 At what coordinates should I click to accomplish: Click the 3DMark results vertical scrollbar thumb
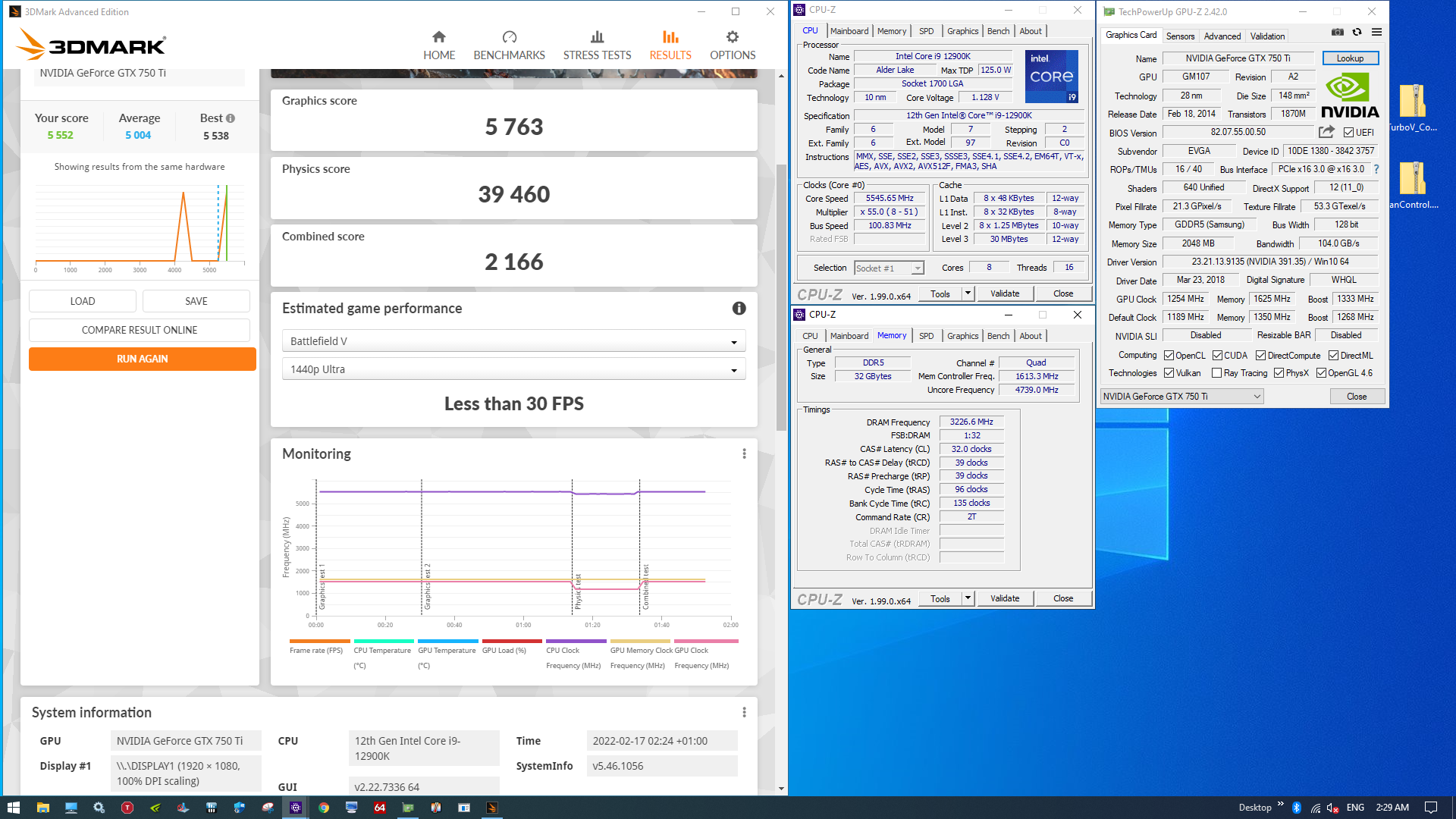coord(781,297)
